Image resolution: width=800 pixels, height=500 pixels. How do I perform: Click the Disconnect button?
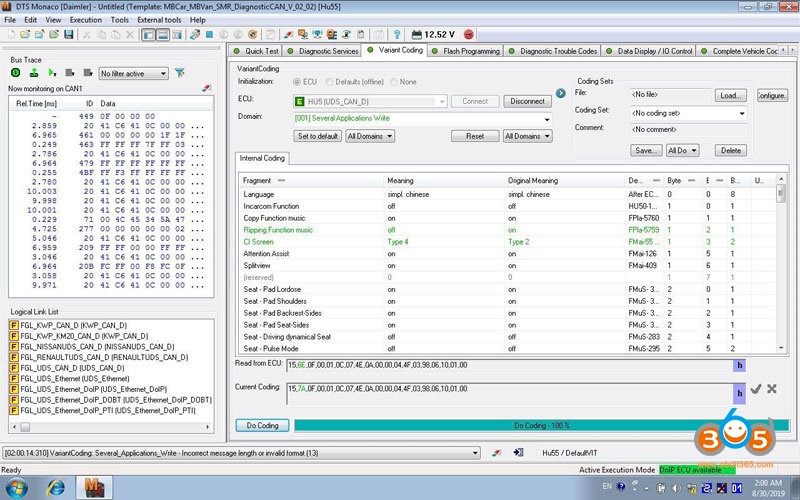click(526, 101)
